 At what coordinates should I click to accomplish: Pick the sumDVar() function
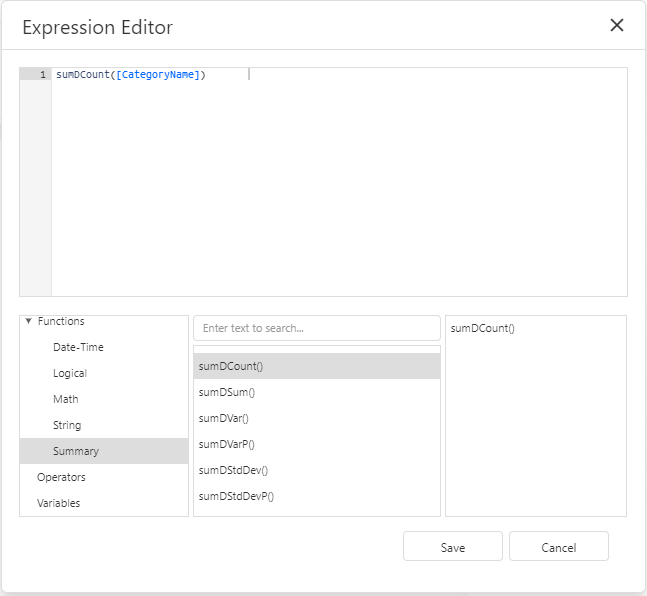click(224, 418)
